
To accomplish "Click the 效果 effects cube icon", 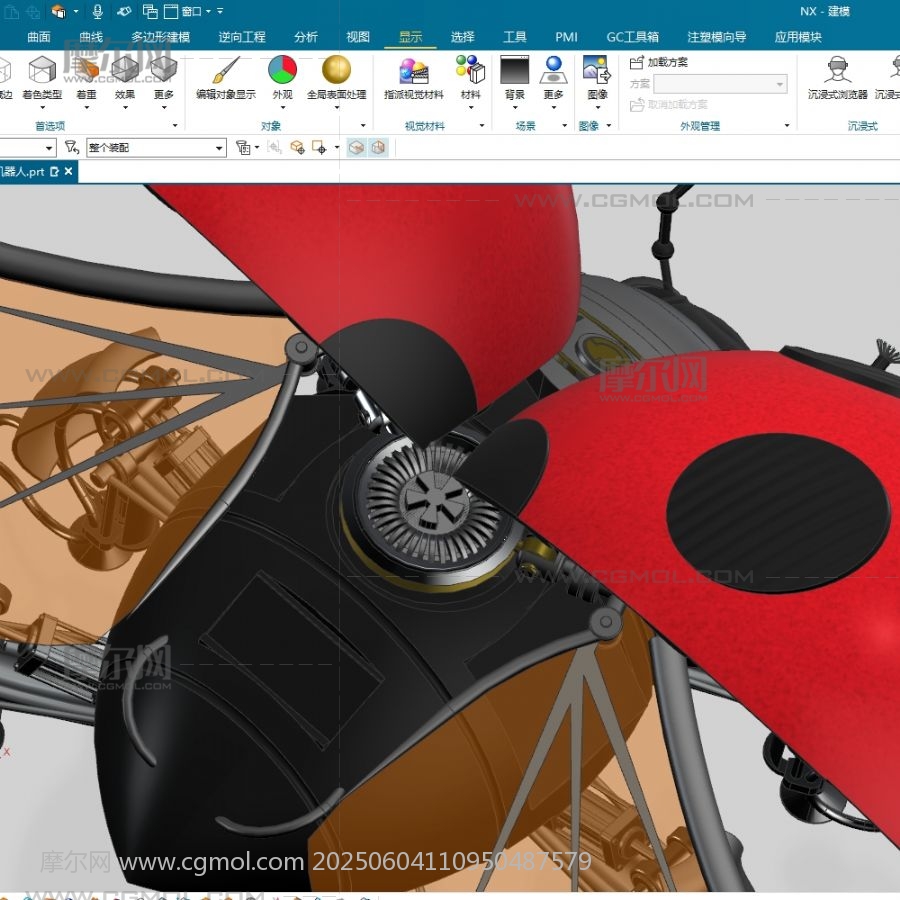I will click(125, 69).
